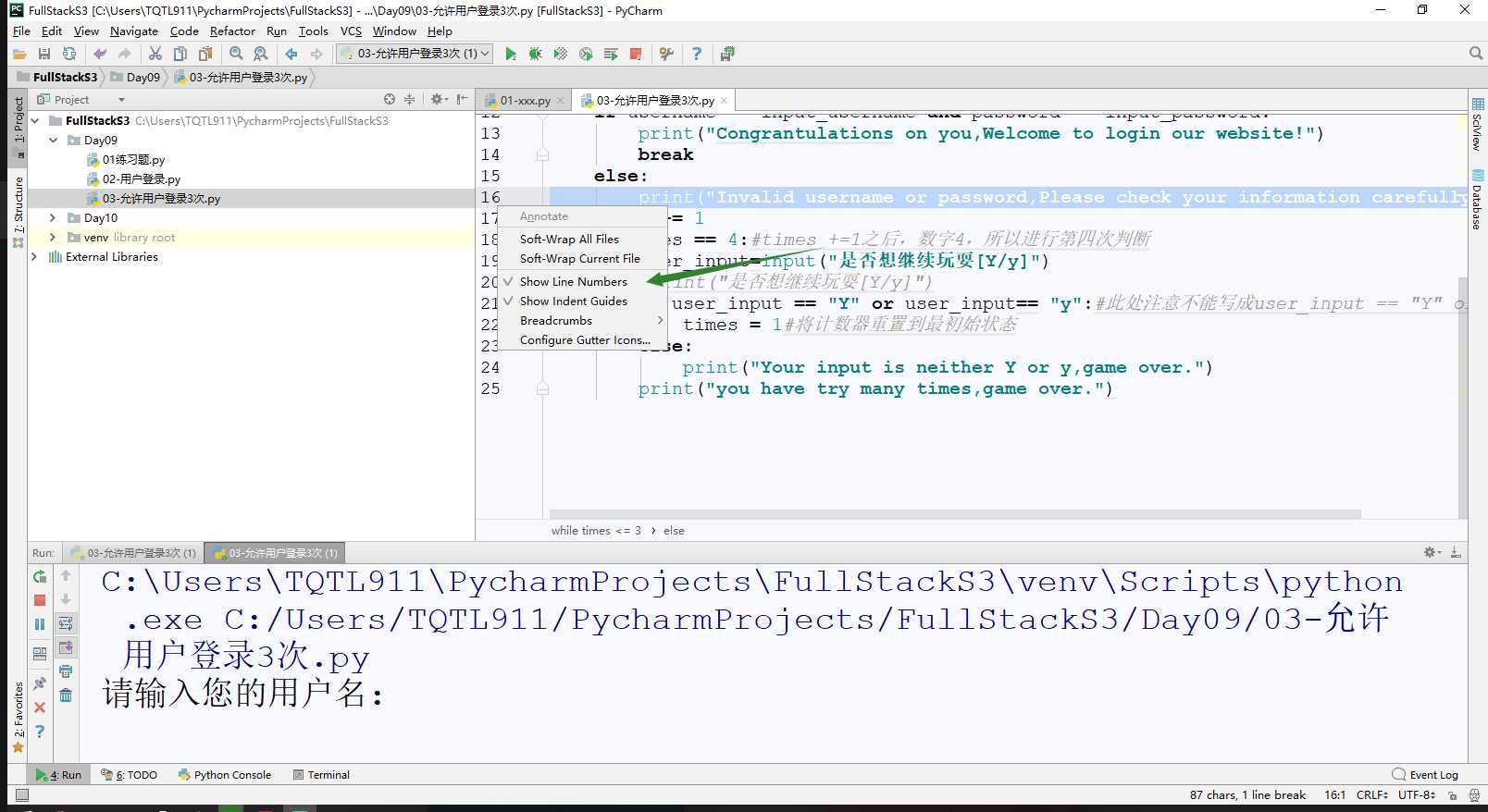Viewport: 1488px width, 812px height.
Task: Toggle scroll to end in console
Action: (x=66, y=647)
